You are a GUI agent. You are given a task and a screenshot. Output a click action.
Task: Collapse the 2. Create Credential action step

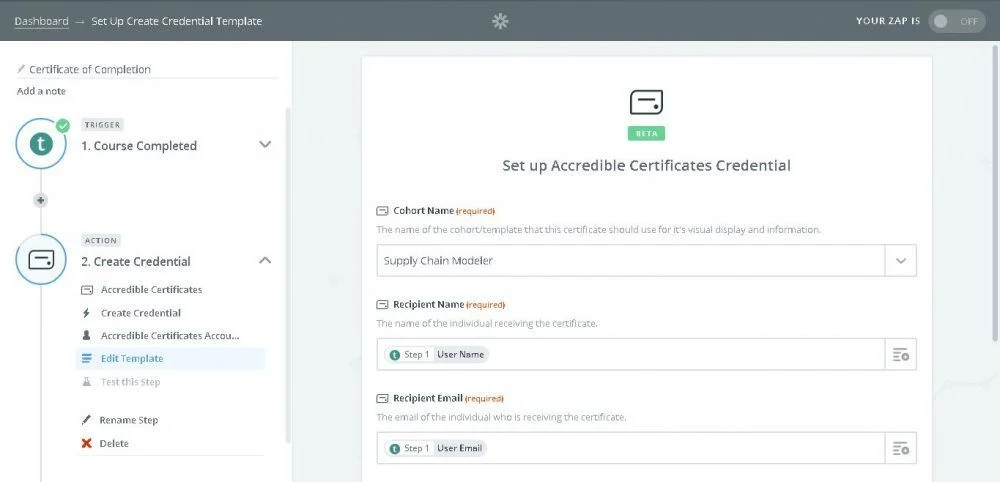[x=265, y=260]
